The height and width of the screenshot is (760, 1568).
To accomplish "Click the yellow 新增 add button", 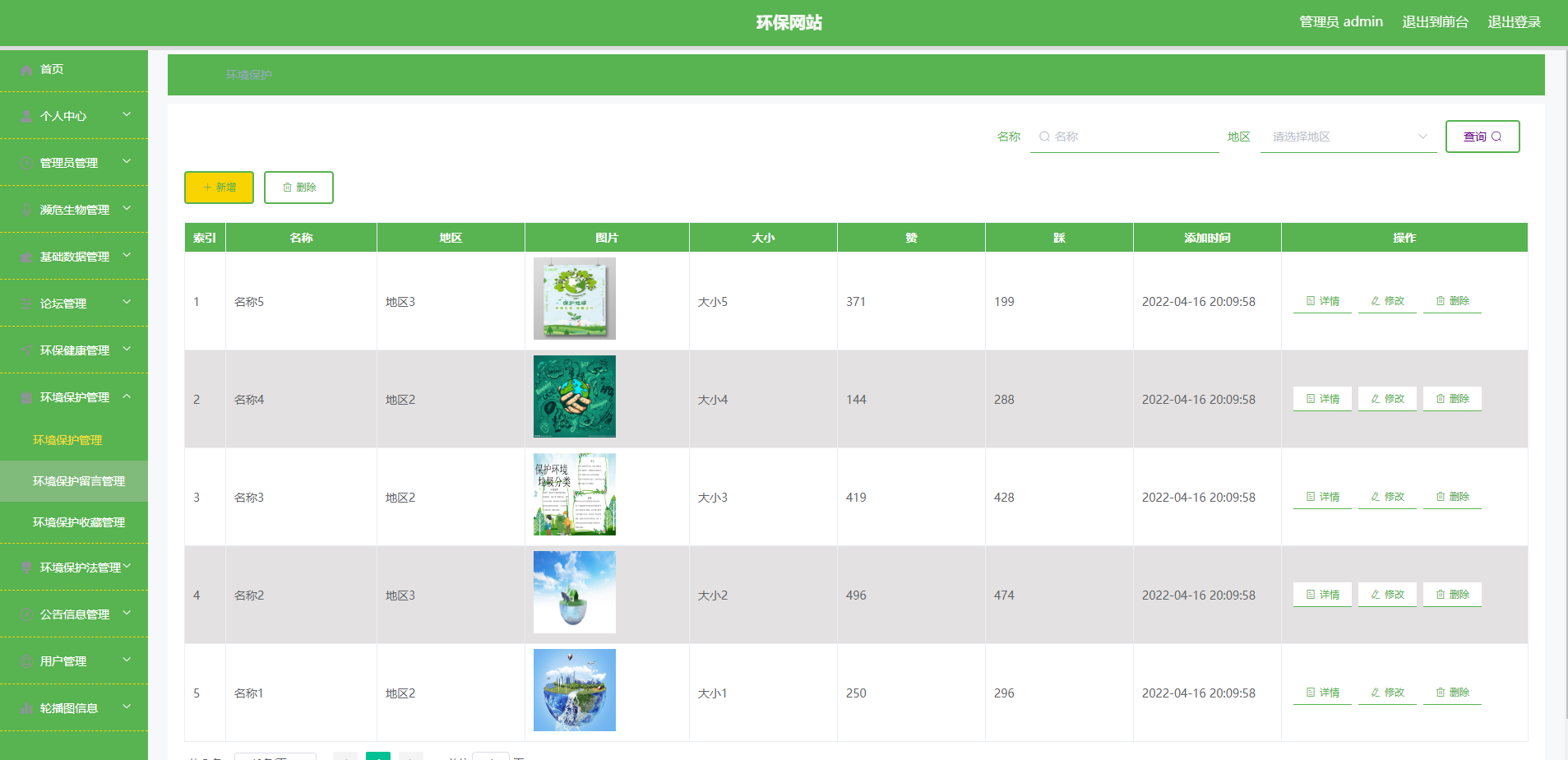I will (x=219, y=188).
